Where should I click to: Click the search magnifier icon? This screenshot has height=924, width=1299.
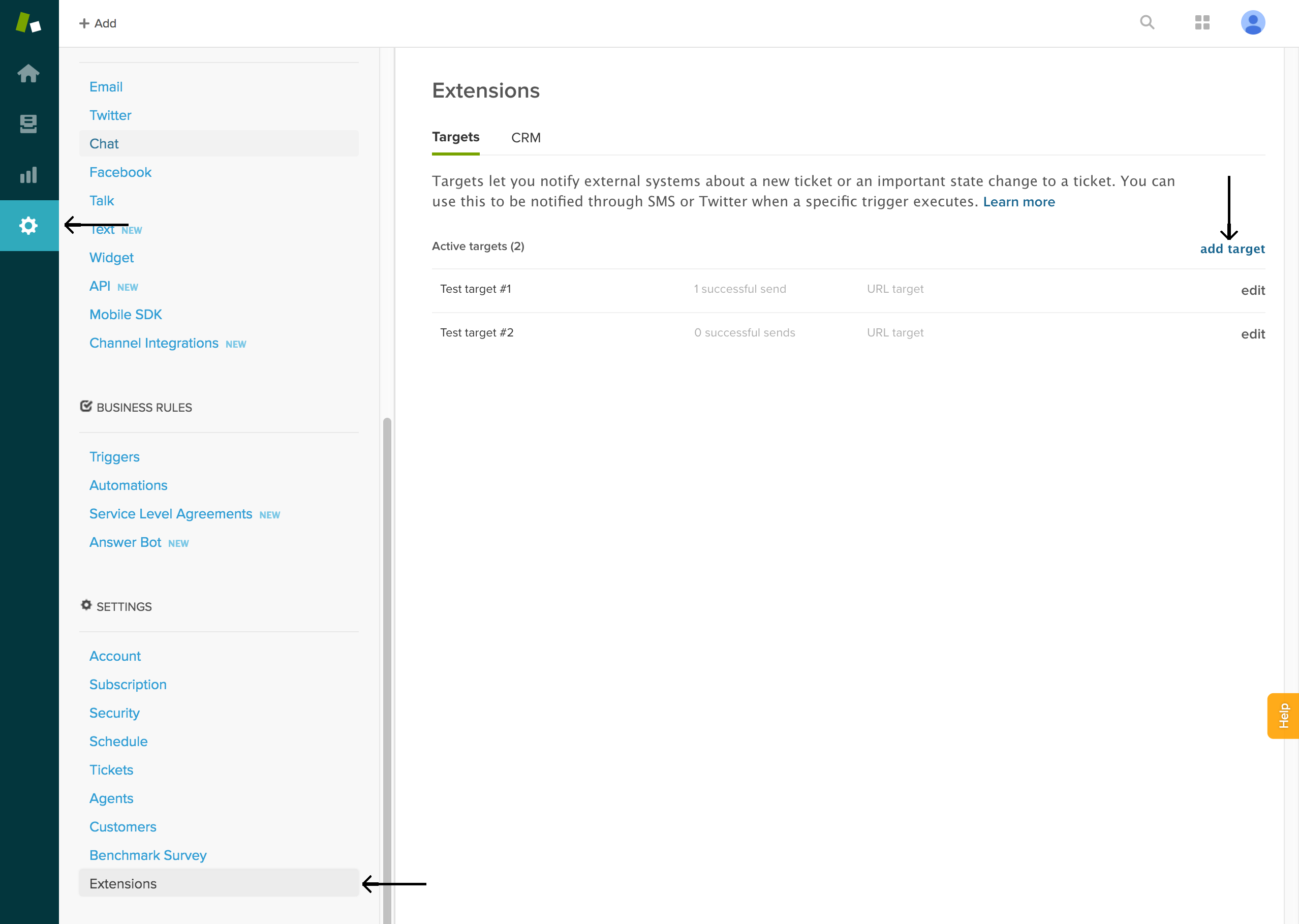(1147, 23)
